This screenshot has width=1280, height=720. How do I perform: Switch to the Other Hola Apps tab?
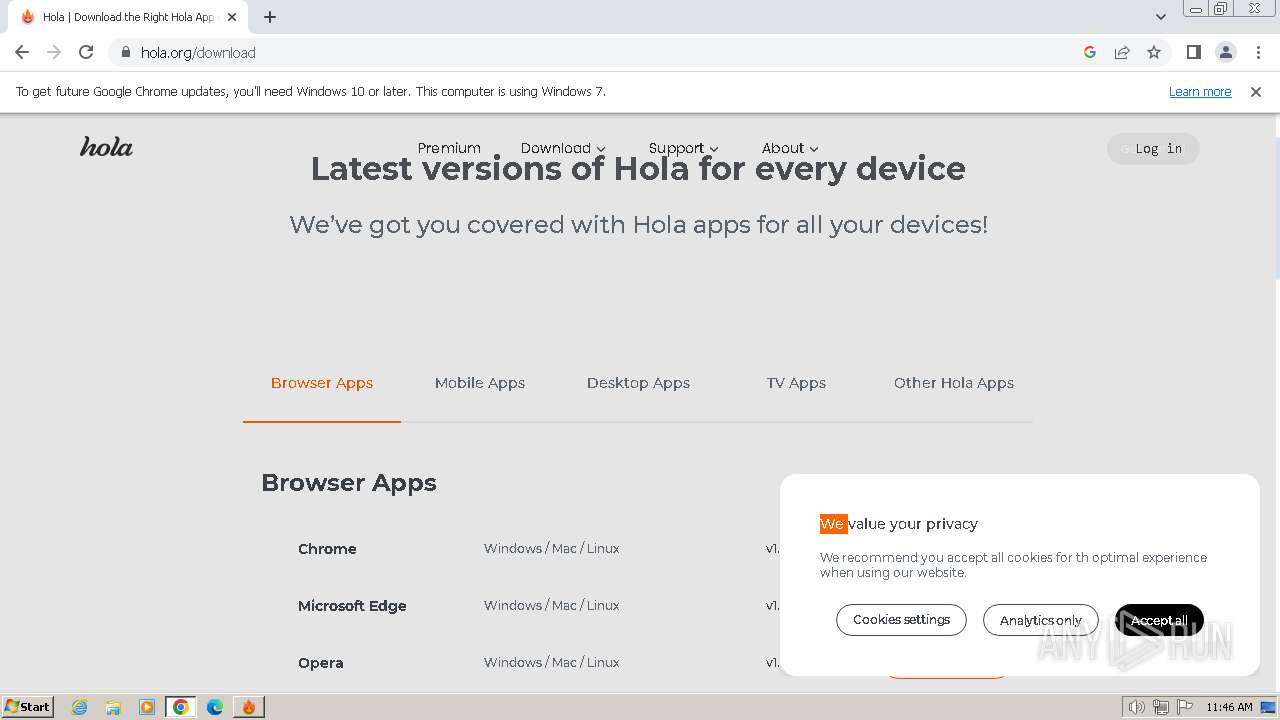click(x=954, y=383)
